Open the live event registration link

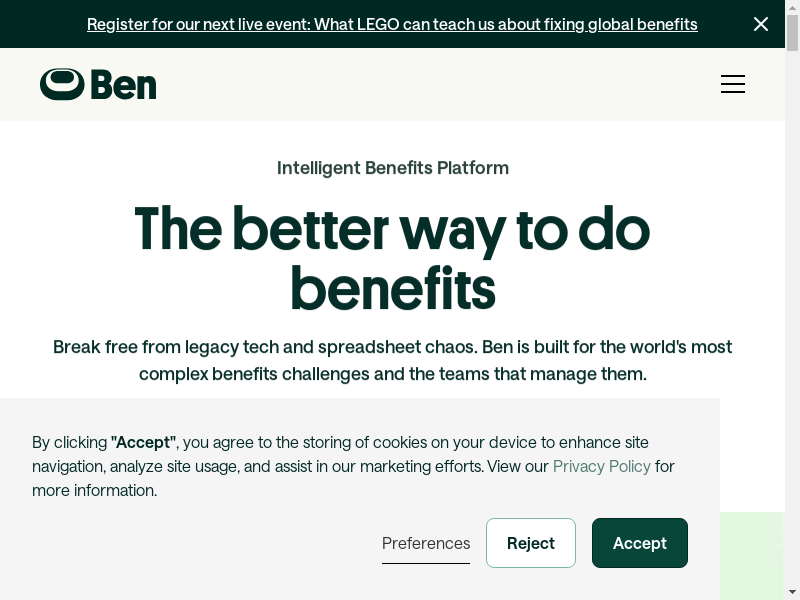(x=392, y=24)
